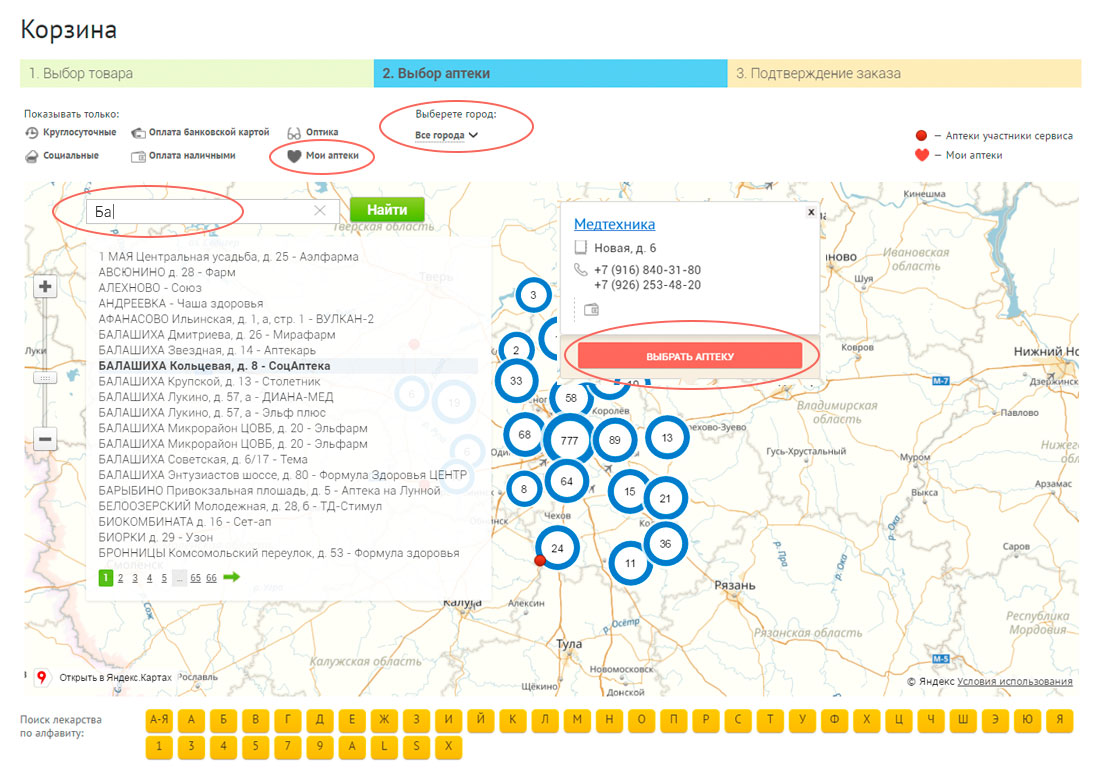Screen dimensions: 1104x779
Task: Click the green Найти search button
Action: pyautogui.click(x=387, y=210)
